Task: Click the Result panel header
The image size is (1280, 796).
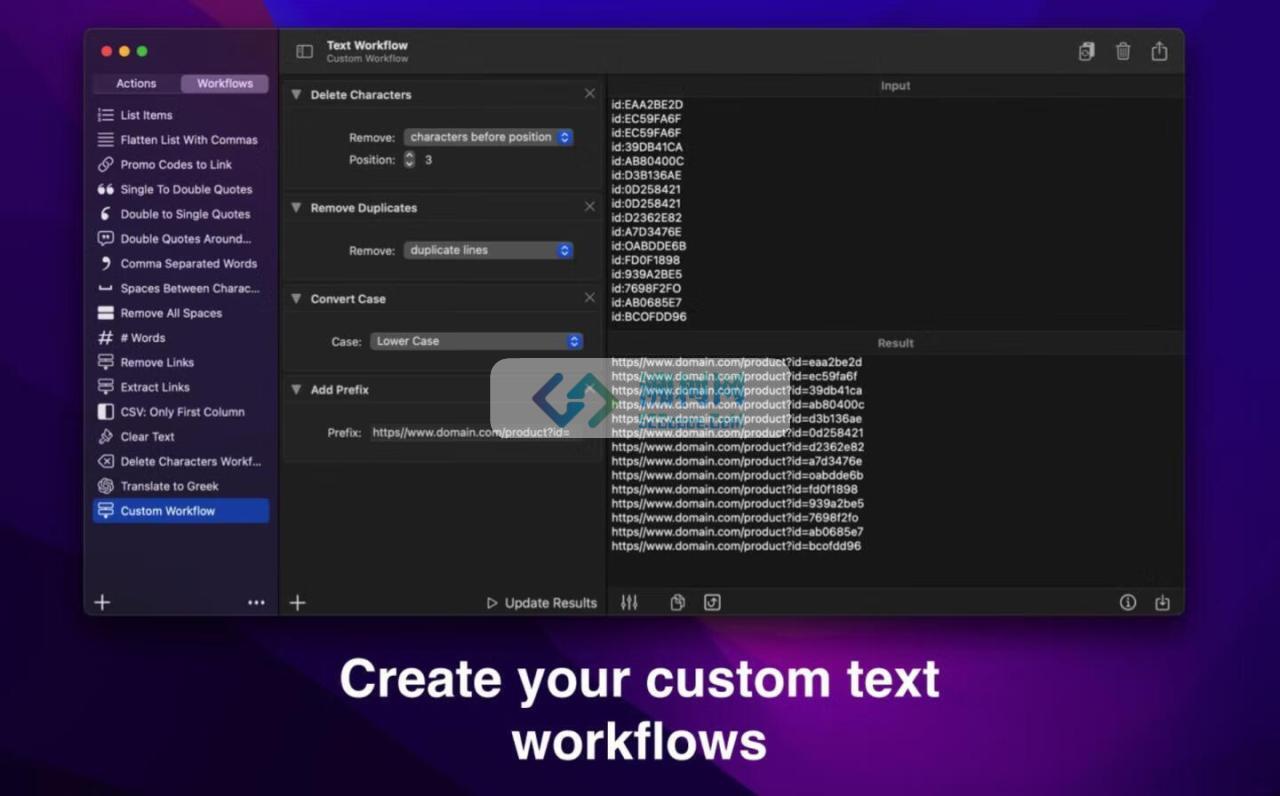Action: tap(895, 343)
